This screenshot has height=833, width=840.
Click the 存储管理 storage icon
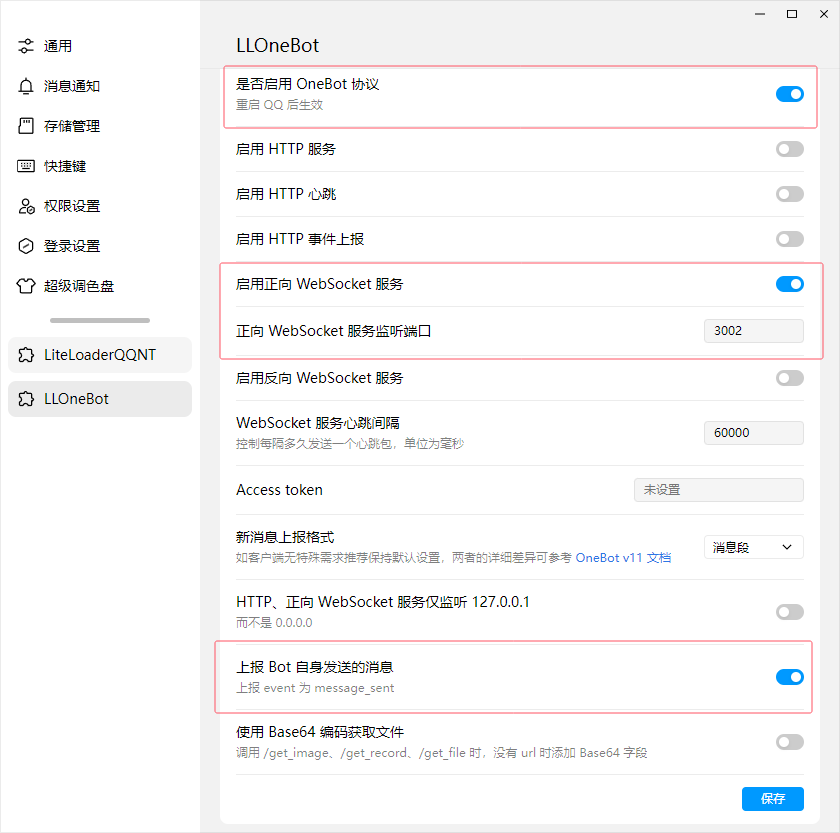click(26, 126)
